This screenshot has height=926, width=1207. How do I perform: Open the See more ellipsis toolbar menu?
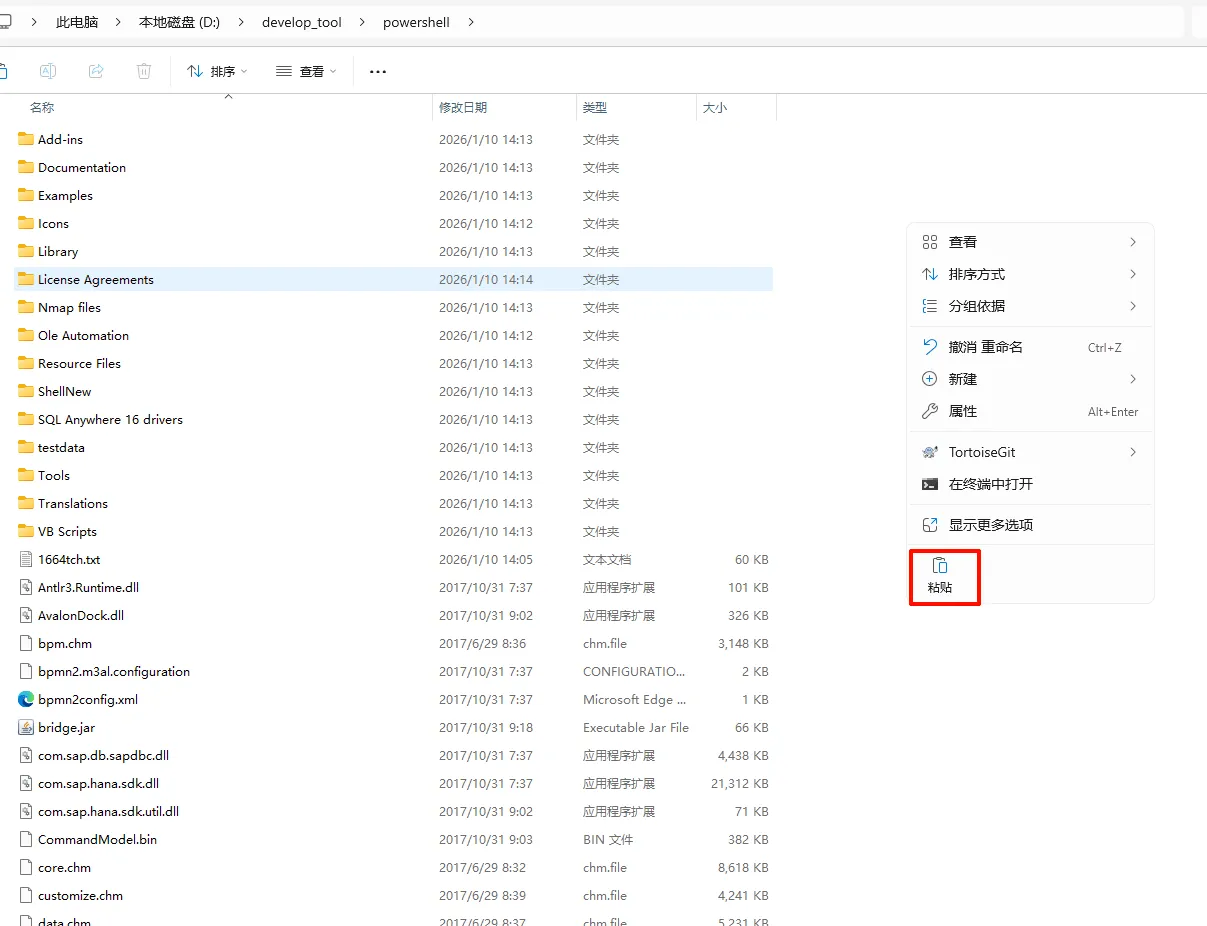[378, 71]
